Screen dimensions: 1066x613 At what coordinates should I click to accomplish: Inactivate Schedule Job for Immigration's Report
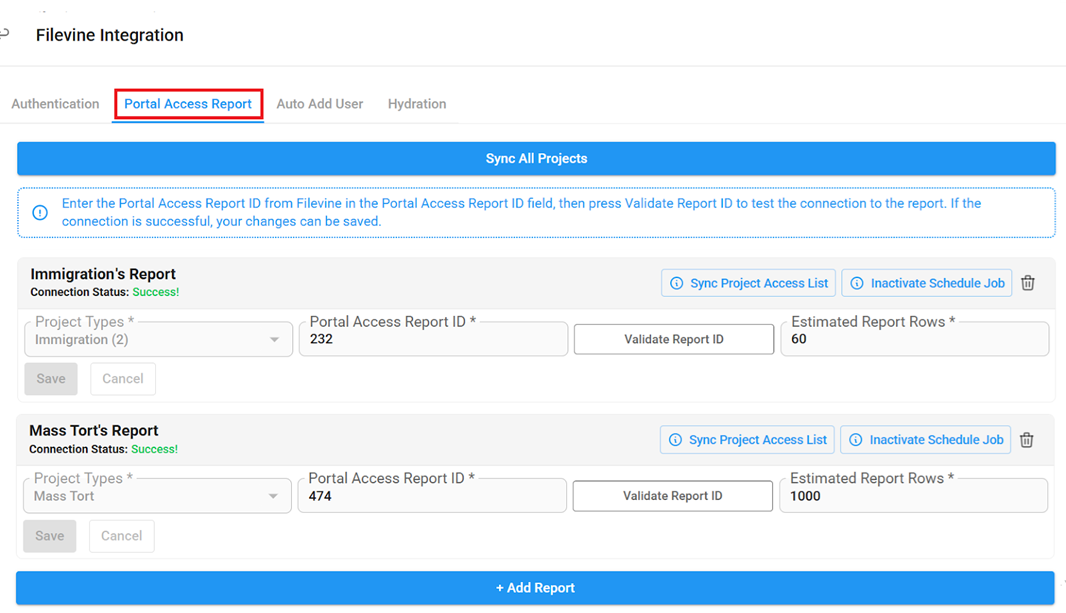[x=927, y=283]
